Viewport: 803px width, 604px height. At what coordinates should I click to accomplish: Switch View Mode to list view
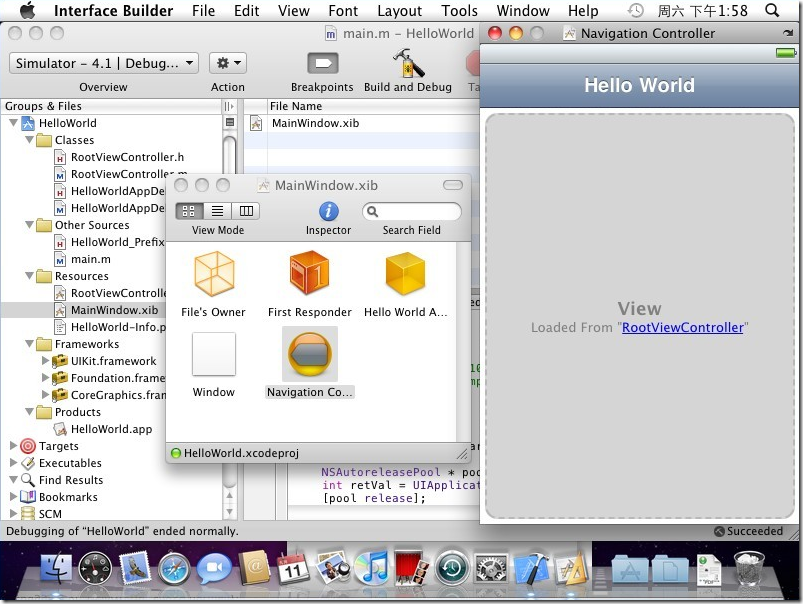click(218, 211)
